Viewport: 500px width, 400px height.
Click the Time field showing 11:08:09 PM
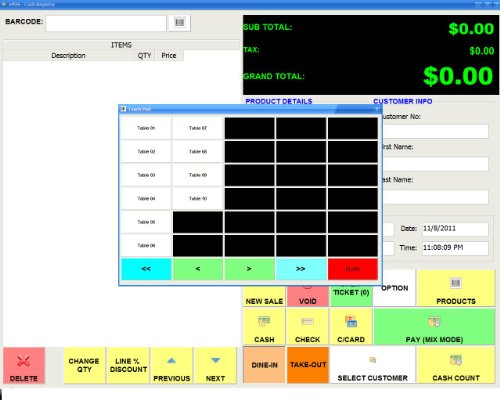(x=455, y=248)
